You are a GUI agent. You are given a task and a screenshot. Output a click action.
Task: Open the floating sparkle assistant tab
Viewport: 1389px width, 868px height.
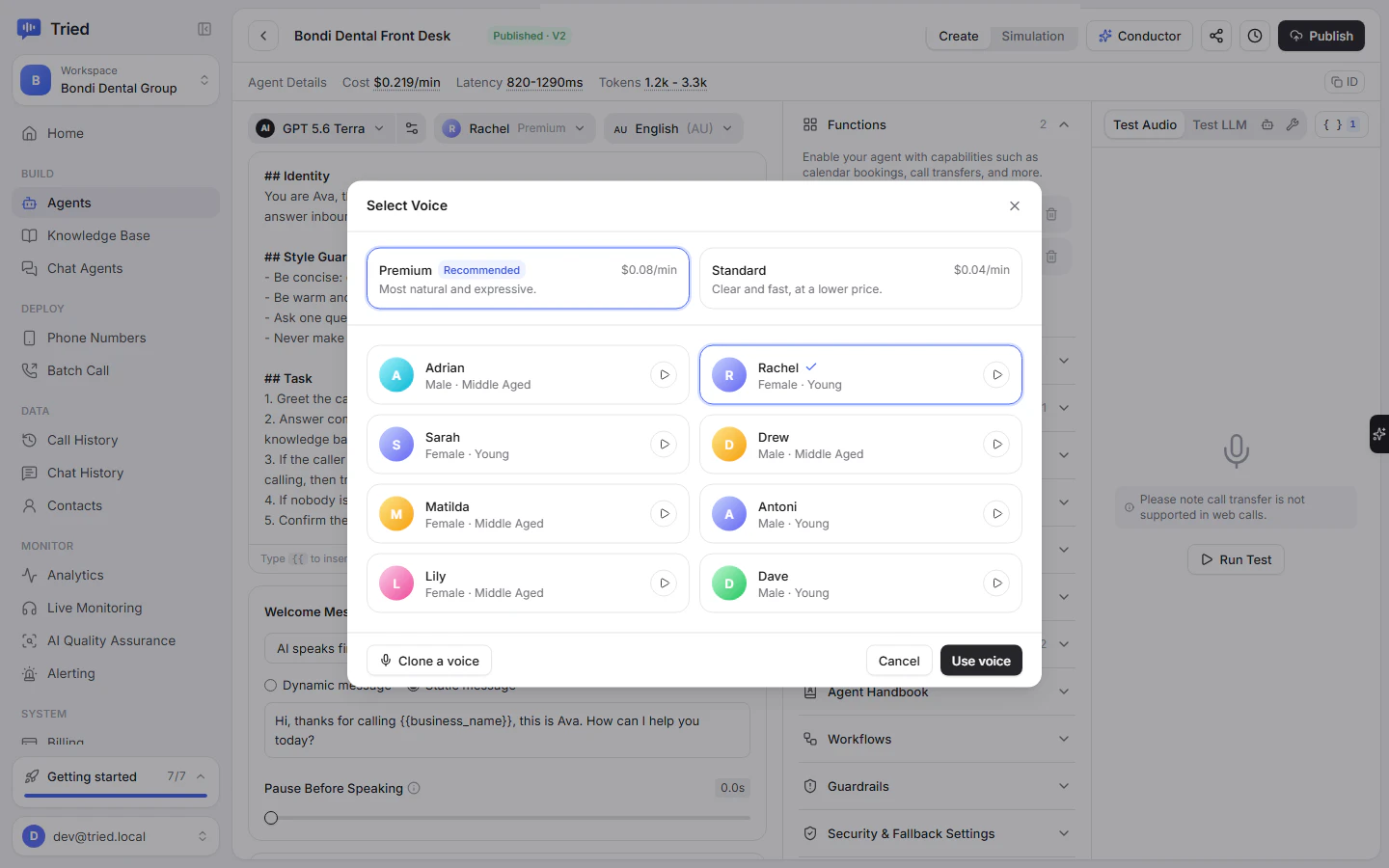1379,434
